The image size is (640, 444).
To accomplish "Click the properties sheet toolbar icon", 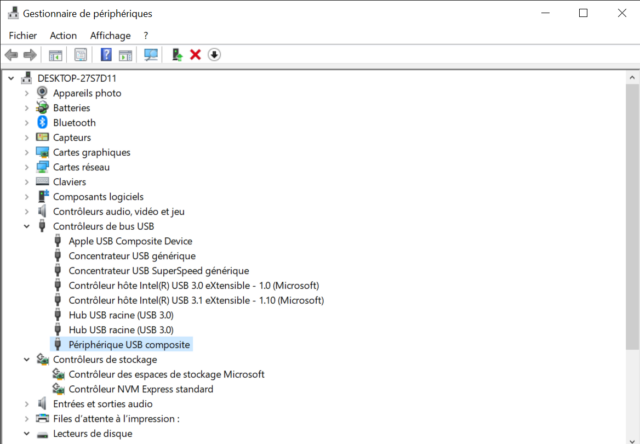I will [x=81, y=55].
